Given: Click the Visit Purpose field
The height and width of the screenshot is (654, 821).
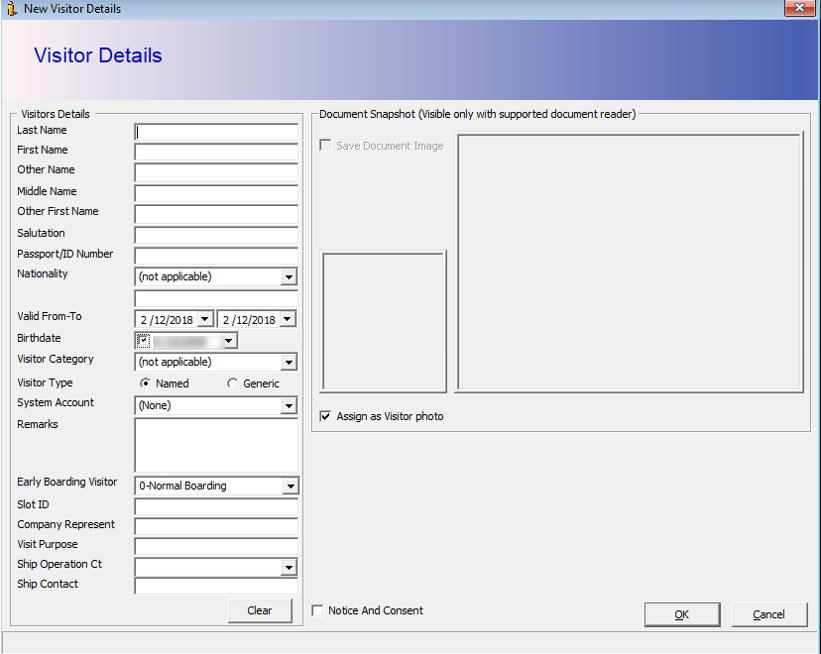Looking at the screenshot, I should (x=216, y=546).
